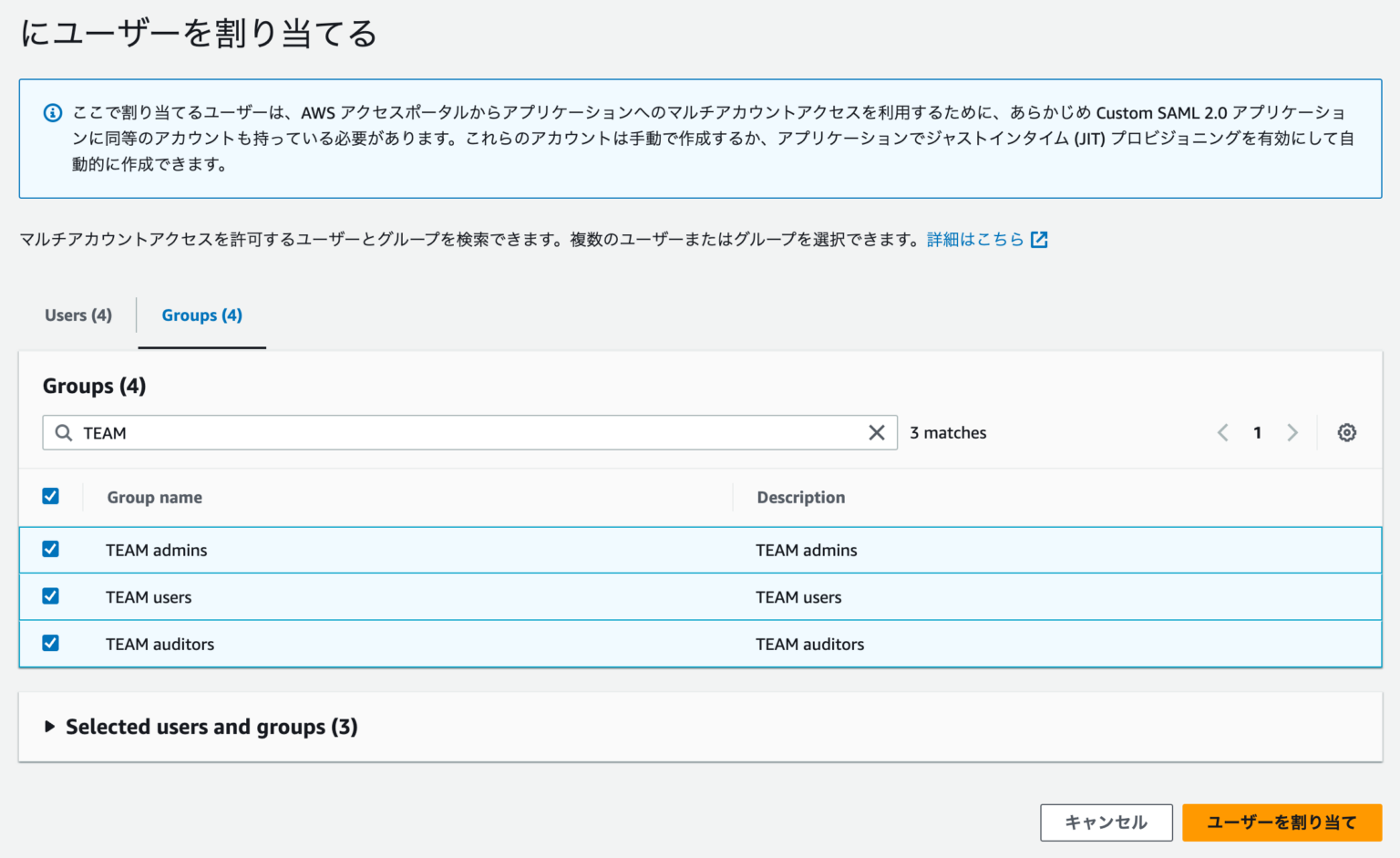This screenshot has height=858, width=1400.
Task: Click the previous page chevron icon
Action: point(1222,432)
